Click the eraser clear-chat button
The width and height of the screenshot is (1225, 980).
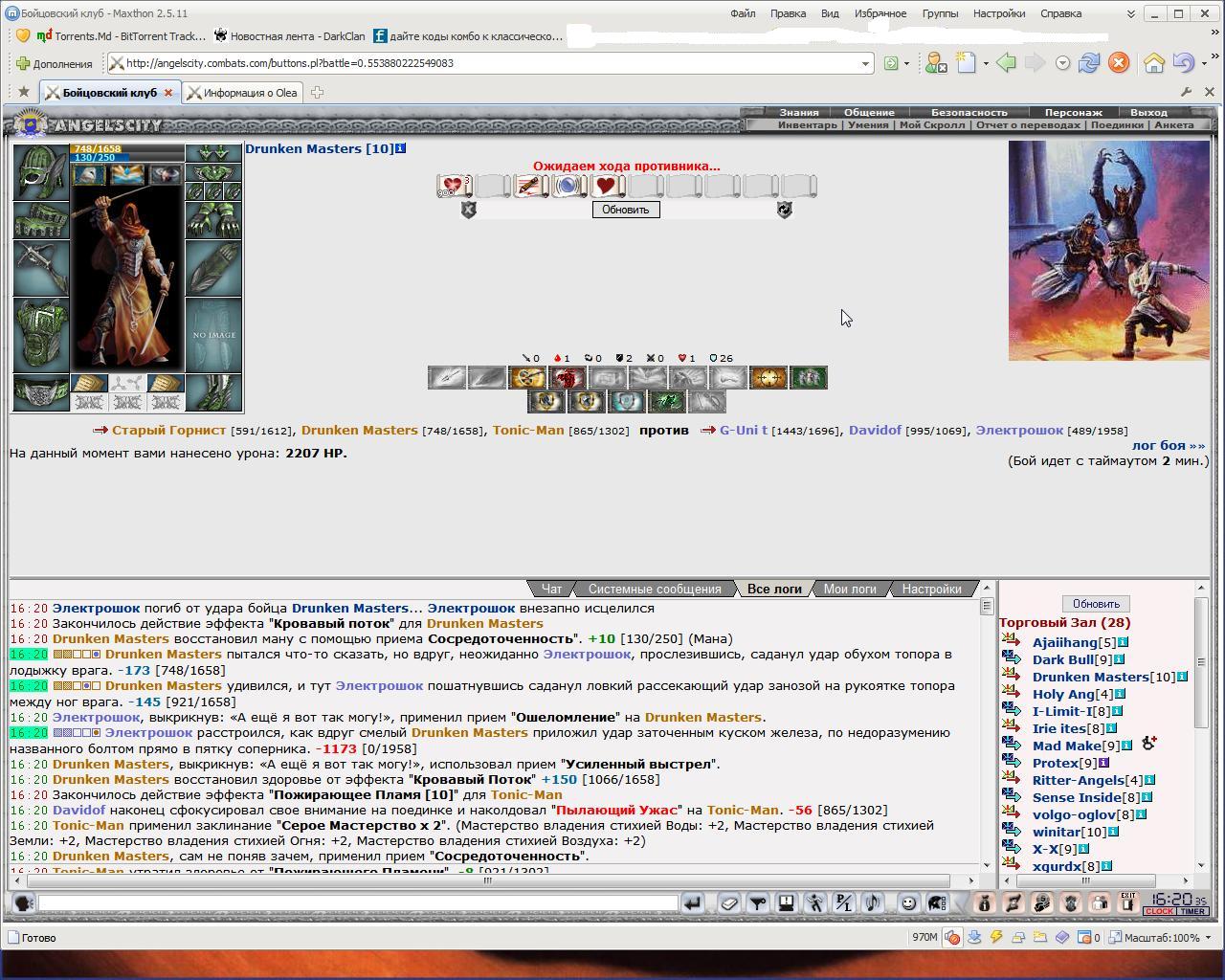[x=728, y=902]
